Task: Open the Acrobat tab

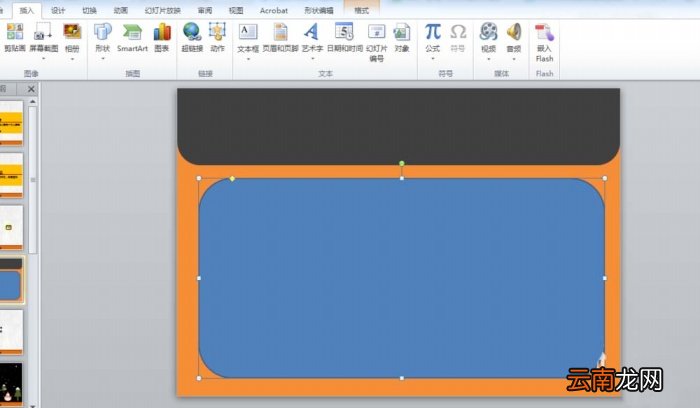Action: pos(274,10)
